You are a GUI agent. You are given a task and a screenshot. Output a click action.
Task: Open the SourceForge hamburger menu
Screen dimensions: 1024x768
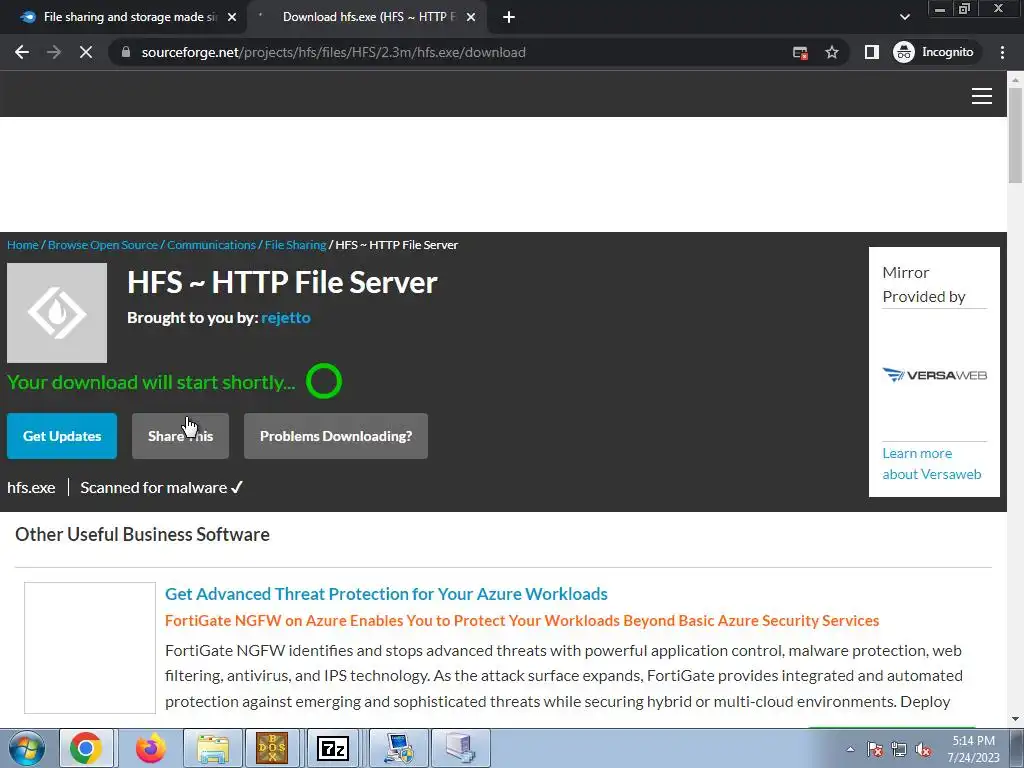click(x=982, y=96)
